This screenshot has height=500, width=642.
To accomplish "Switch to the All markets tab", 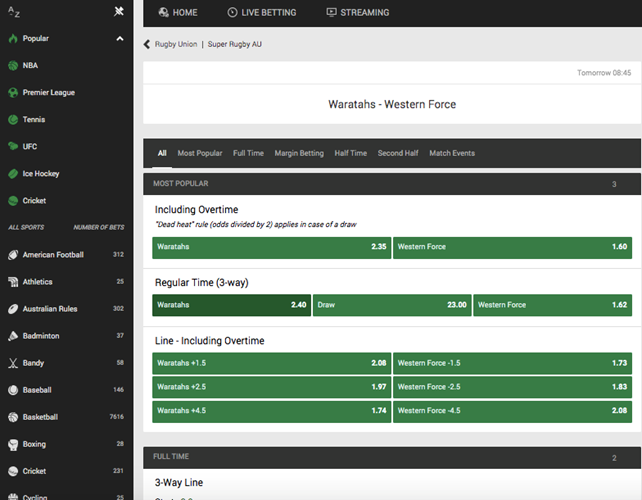I will click(162, 153).
